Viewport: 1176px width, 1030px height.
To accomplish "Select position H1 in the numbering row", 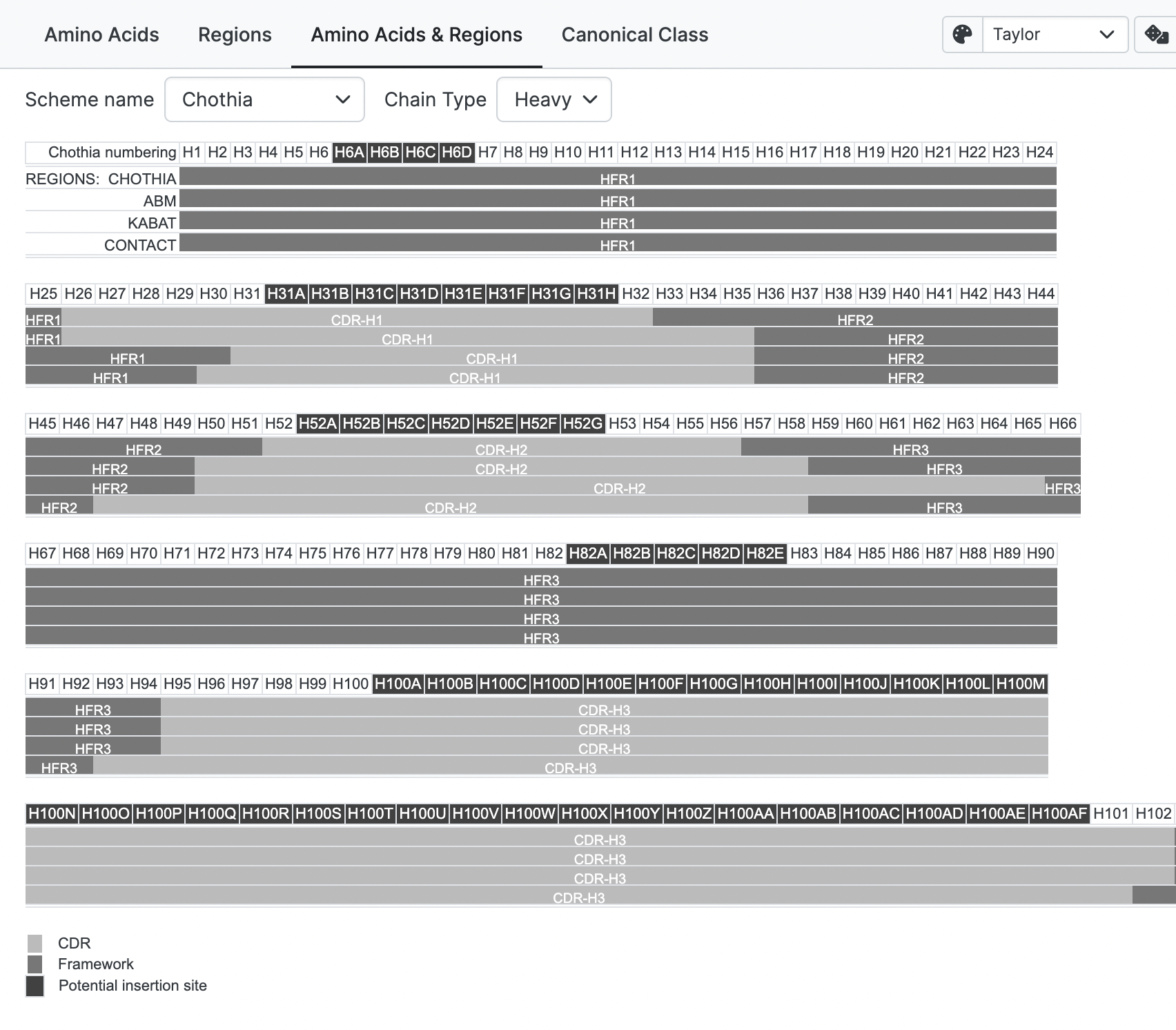I will (x=192, y=152).
